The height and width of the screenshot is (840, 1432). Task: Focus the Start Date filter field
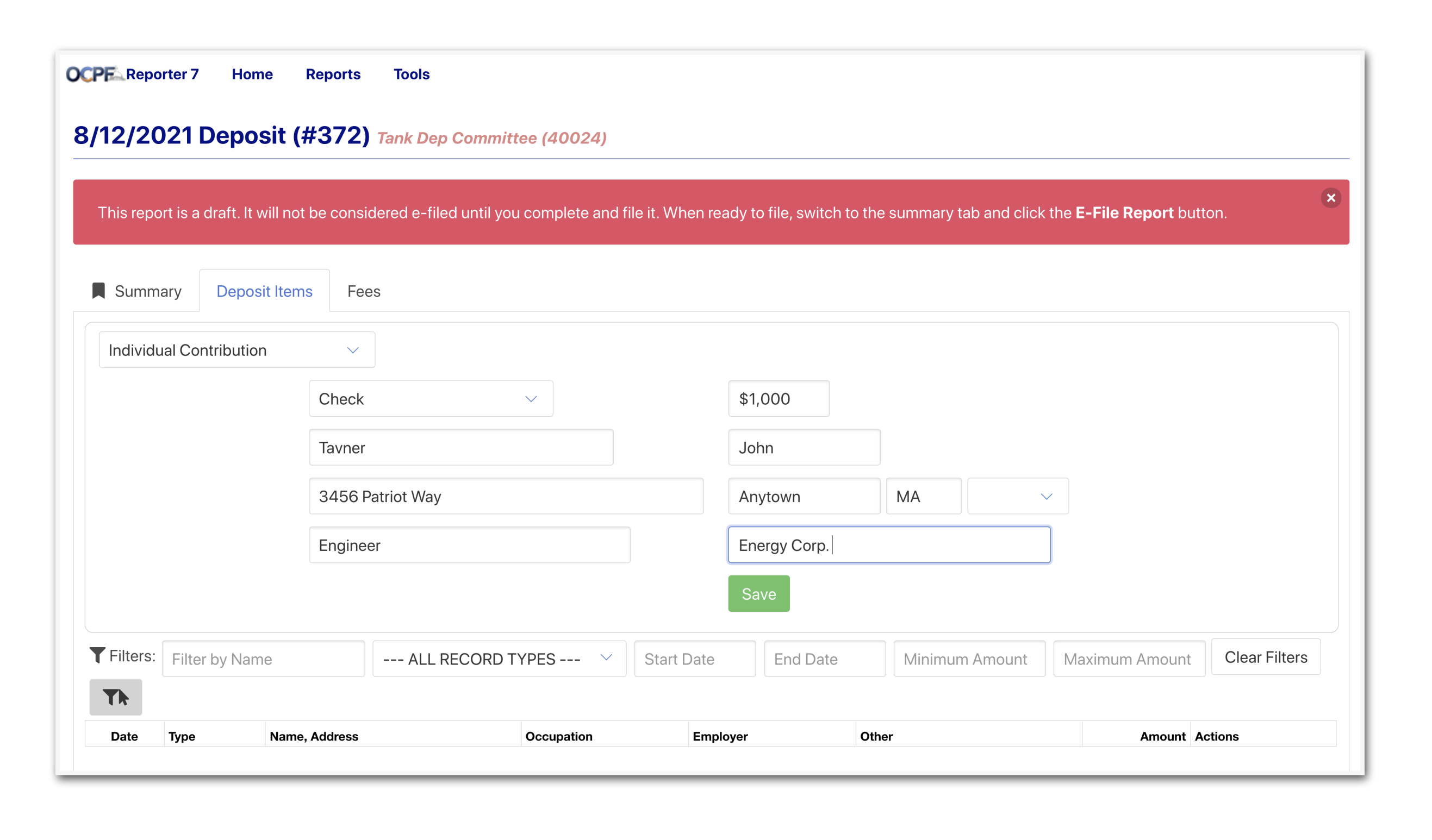(694, 659)
